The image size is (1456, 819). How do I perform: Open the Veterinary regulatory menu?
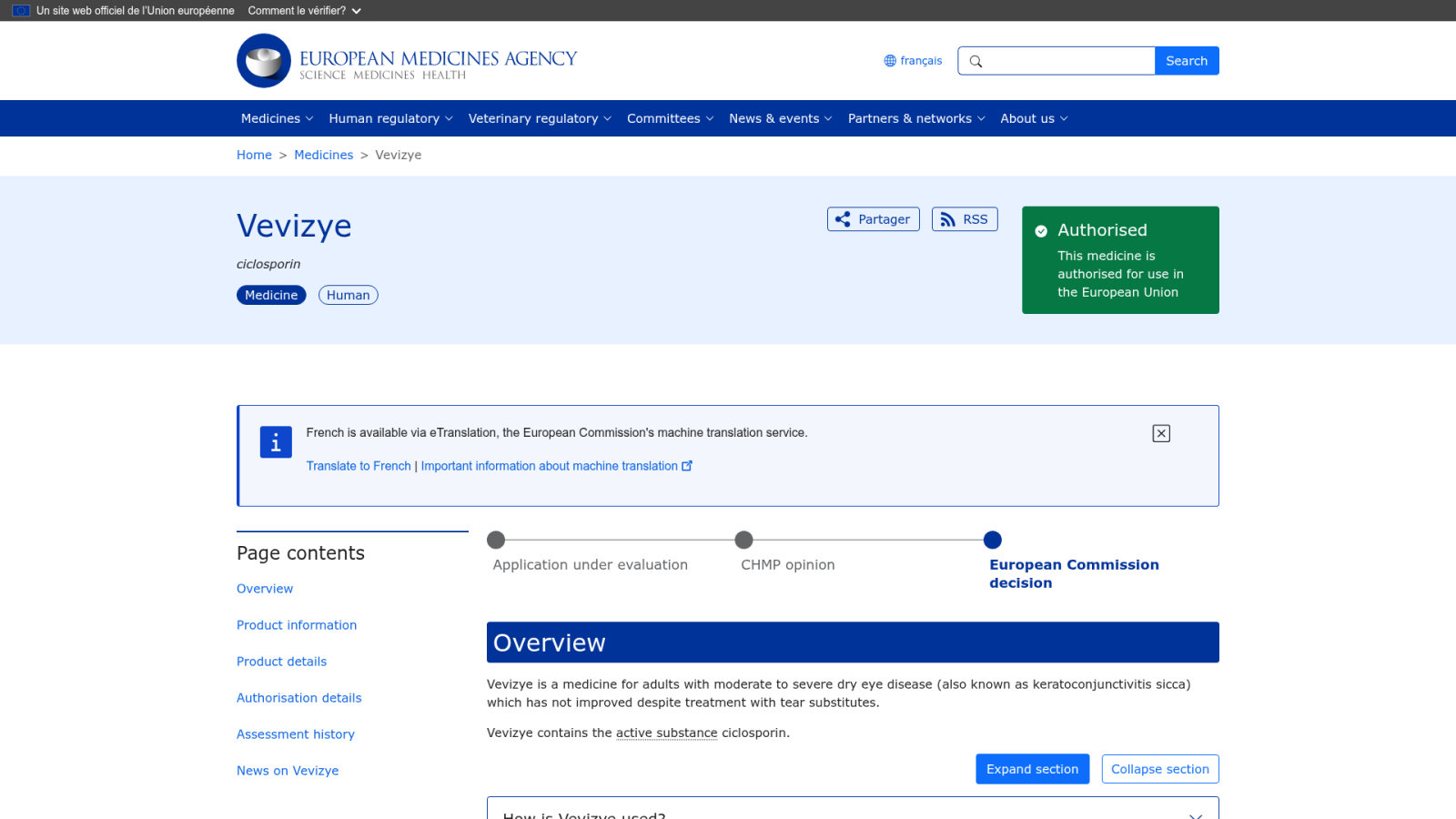click(x=540, y=118)
